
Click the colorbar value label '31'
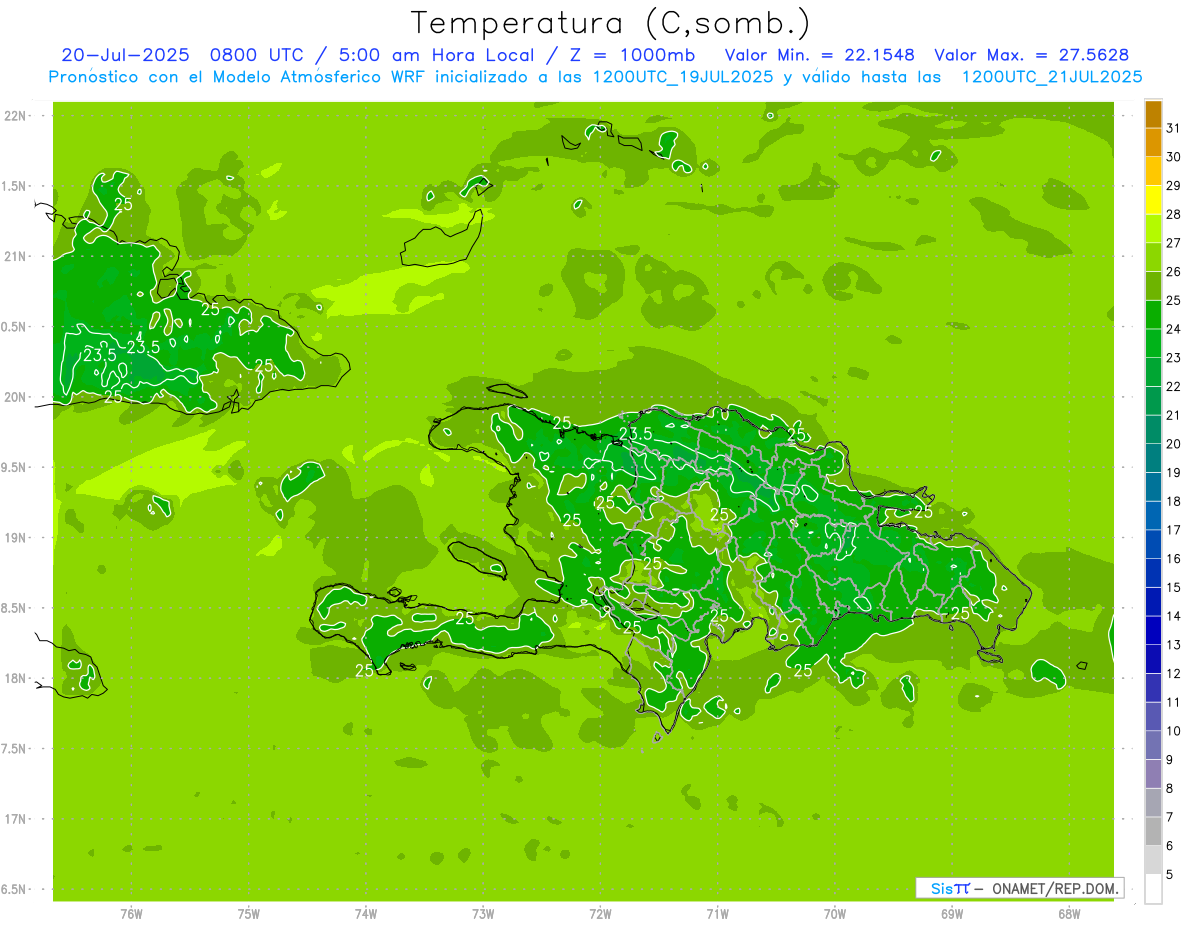click(1174, 128)
